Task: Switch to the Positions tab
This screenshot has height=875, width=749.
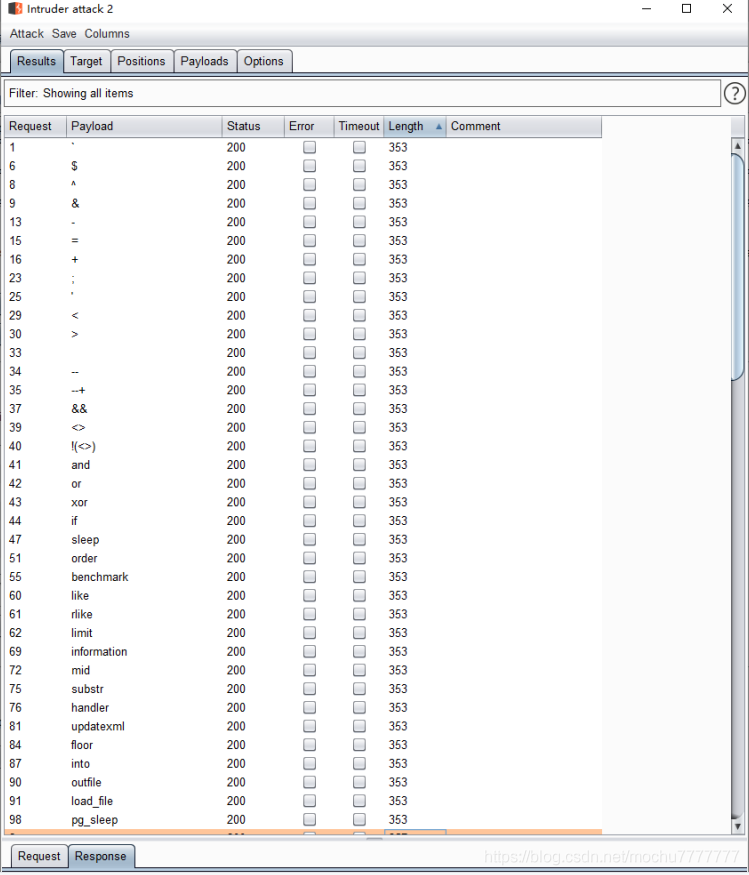Action: 141,61
